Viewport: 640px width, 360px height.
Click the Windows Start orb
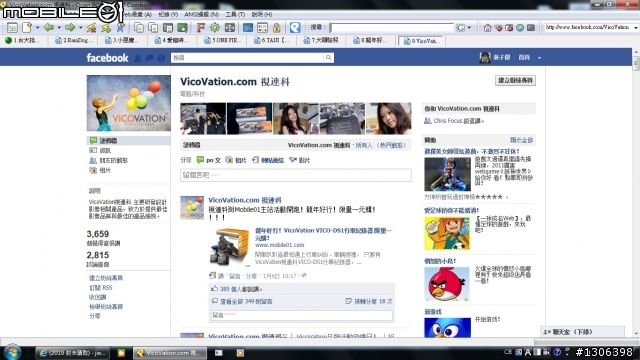point(12,352)
